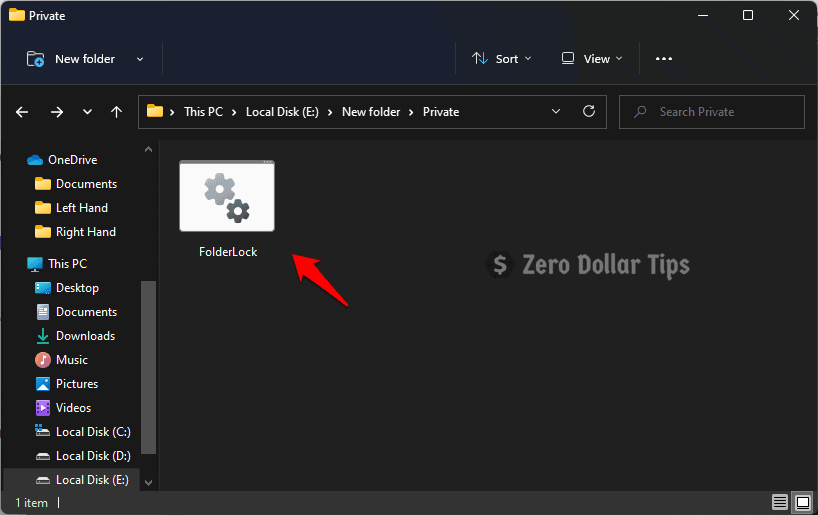Click the folder icon in address bar
The height and width of the screenshot is (515, 818).
click(154, 111)
